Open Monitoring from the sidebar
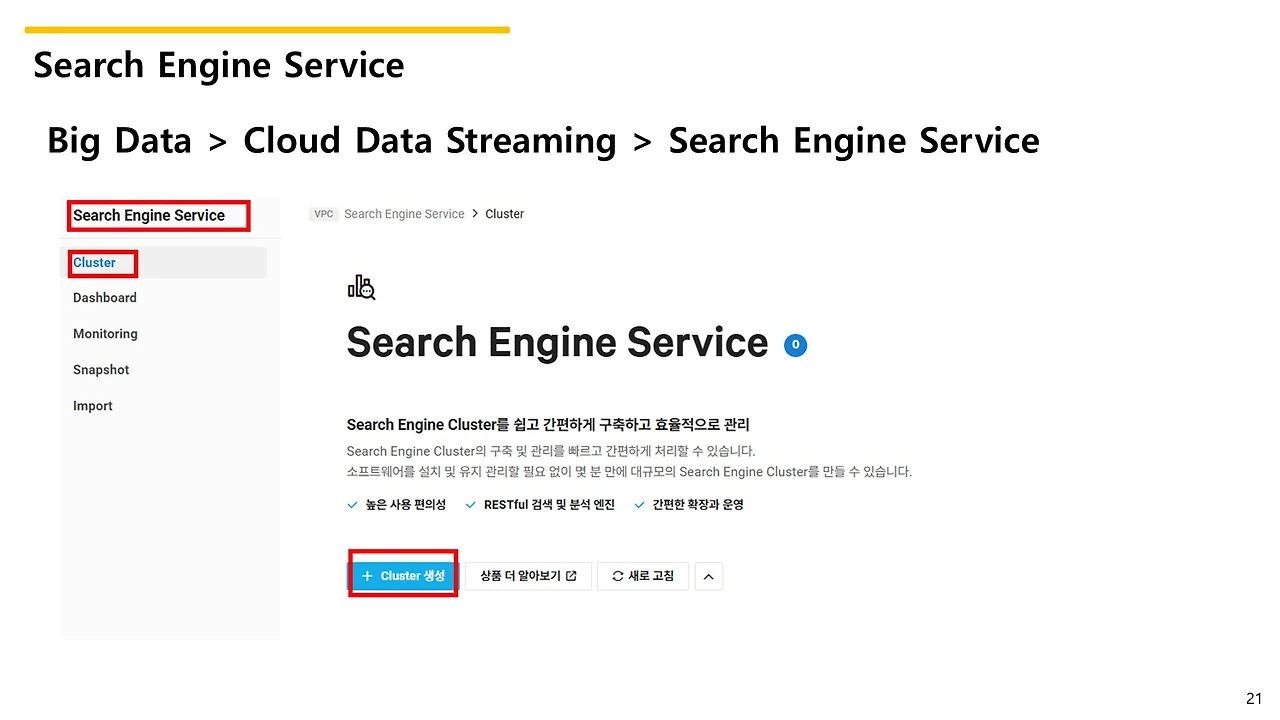 click(105, 333)
